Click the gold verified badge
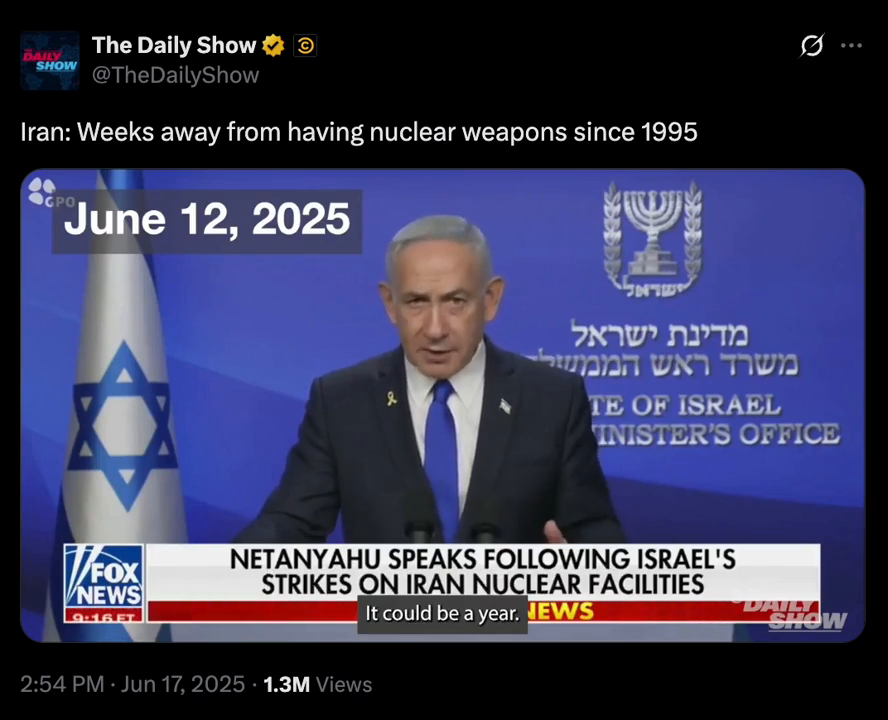Image resolution: width=888 pixels, height=720 pixels. (273, 45)
